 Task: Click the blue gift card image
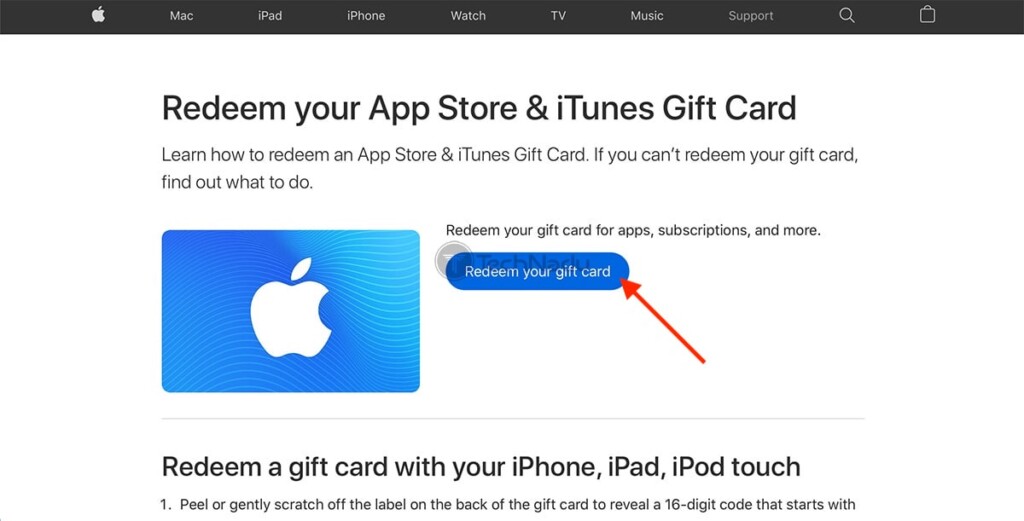pos(291,311)
